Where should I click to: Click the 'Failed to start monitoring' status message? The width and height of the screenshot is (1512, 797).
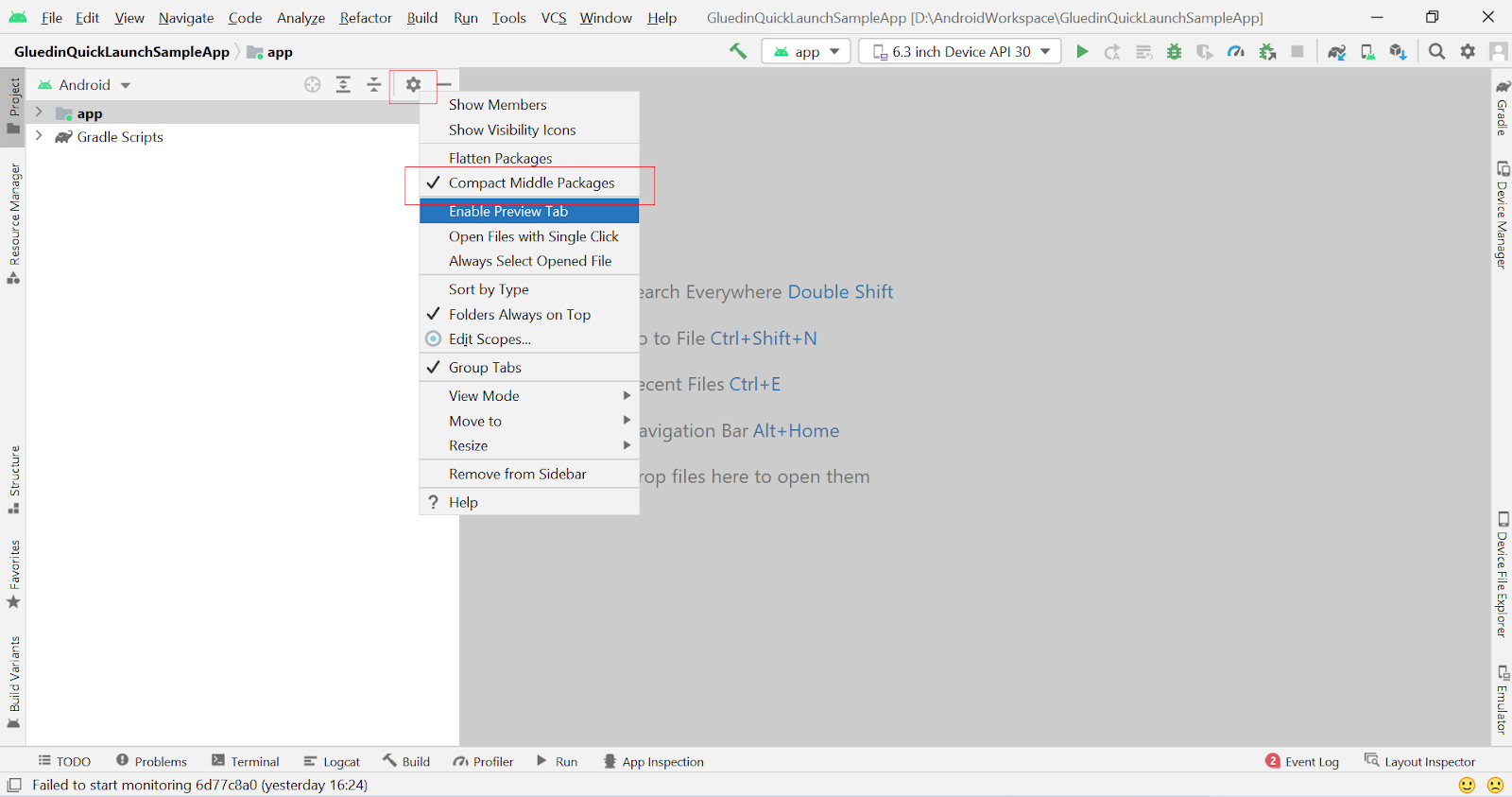click(x=199, y=785)
